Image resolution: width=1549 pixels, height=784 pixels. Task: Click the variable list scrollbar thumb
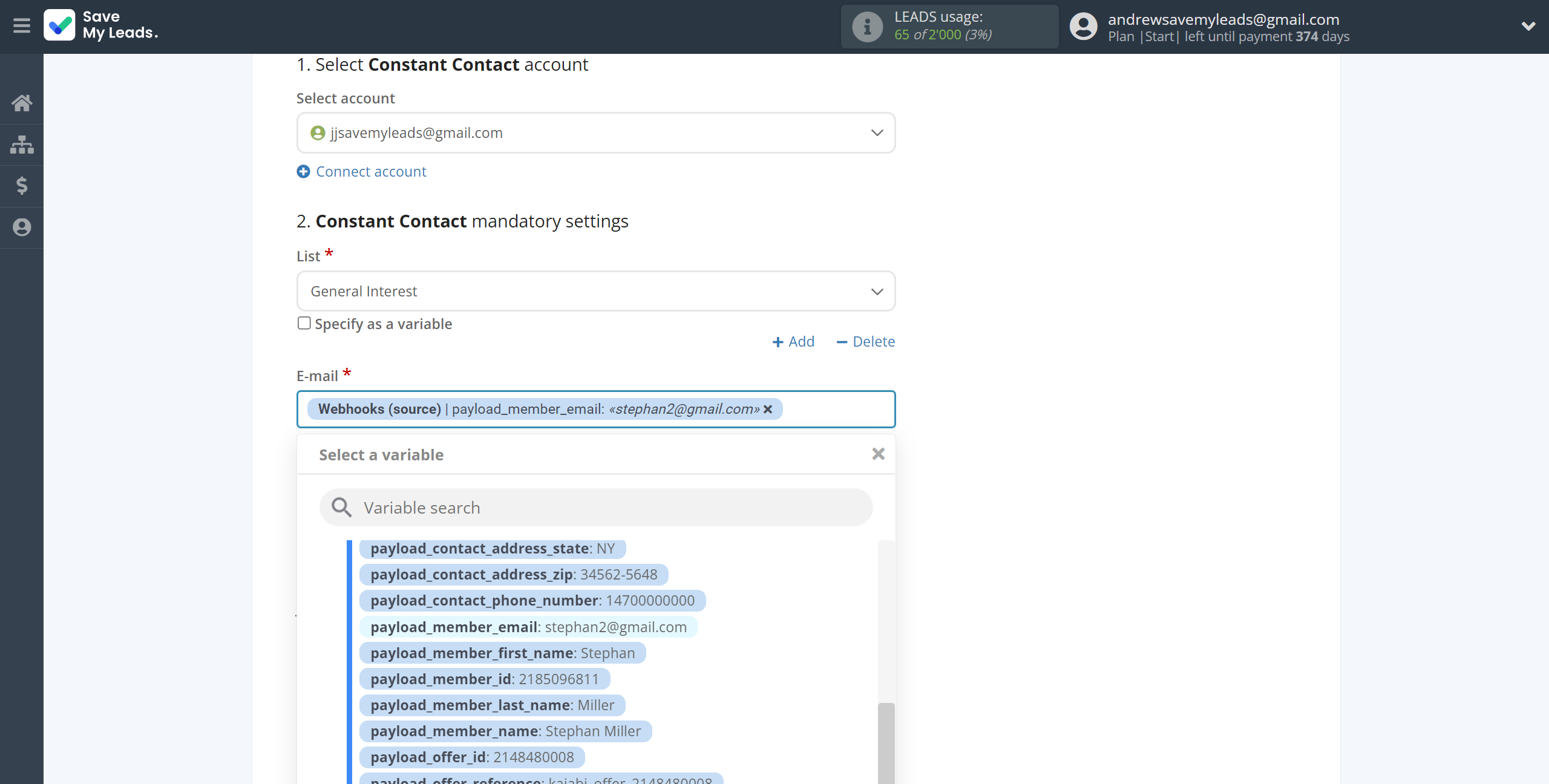pyautogui.click(x=886, y=743)
